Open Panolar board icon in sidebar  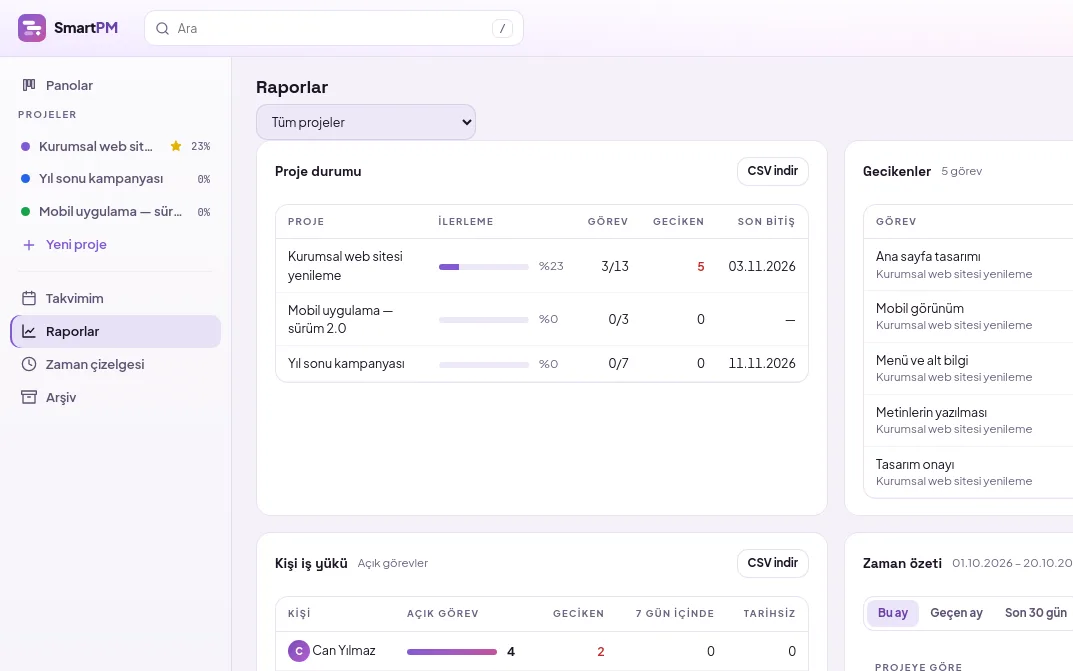click(29, 85)
